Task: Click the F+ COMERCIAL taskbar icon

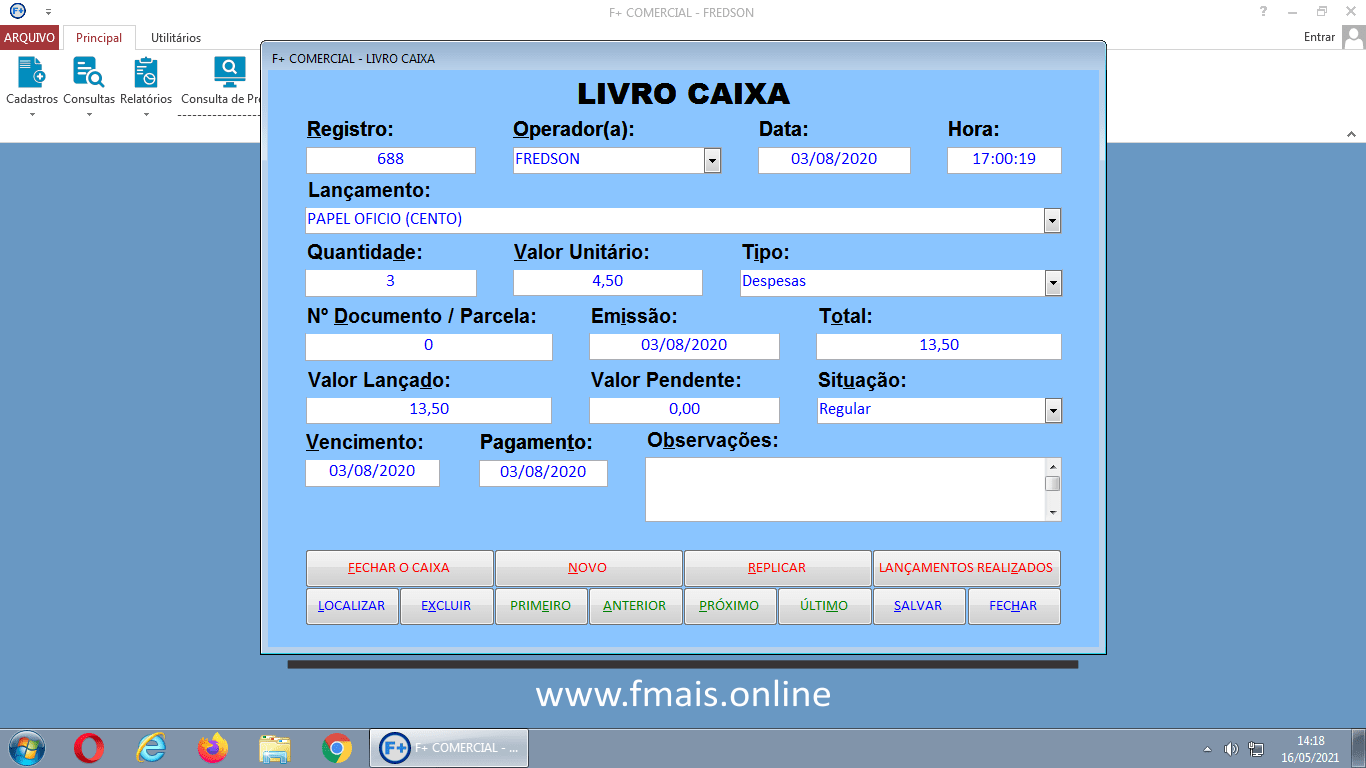Action: pyautogui.click(x=448, y=747)
